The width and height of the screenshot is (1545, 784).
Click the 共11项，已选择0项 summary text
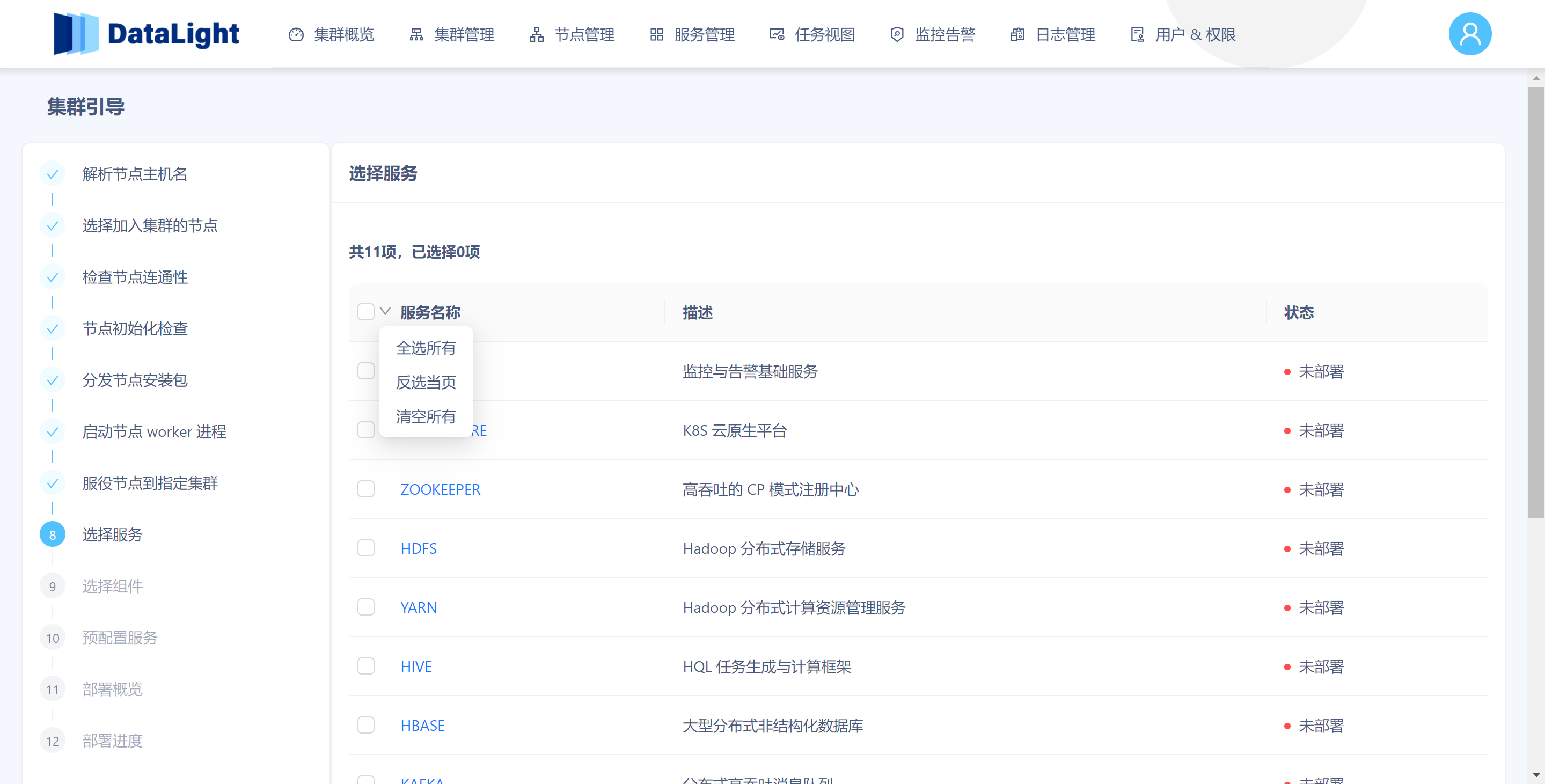click(x=414, y=252)
